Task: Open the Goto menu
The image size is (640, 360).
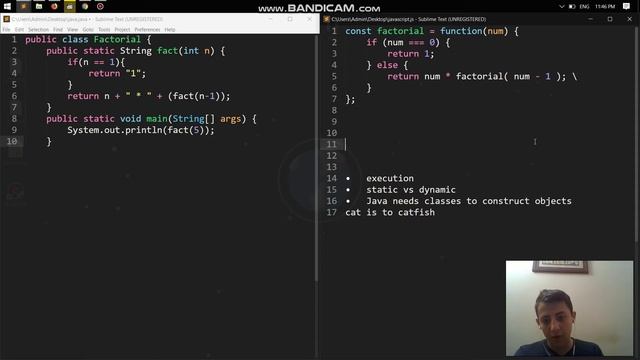Action: coord(88,29)
